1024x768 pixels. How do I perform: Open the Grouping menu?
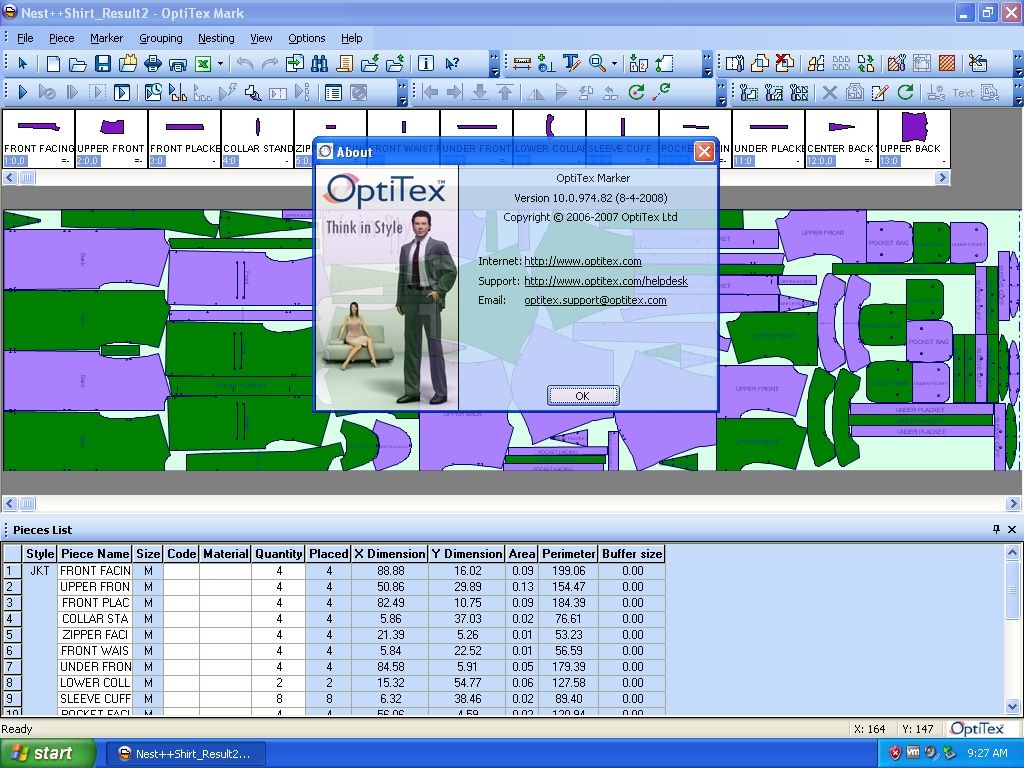pyautogui.click(x=161, y=38)
